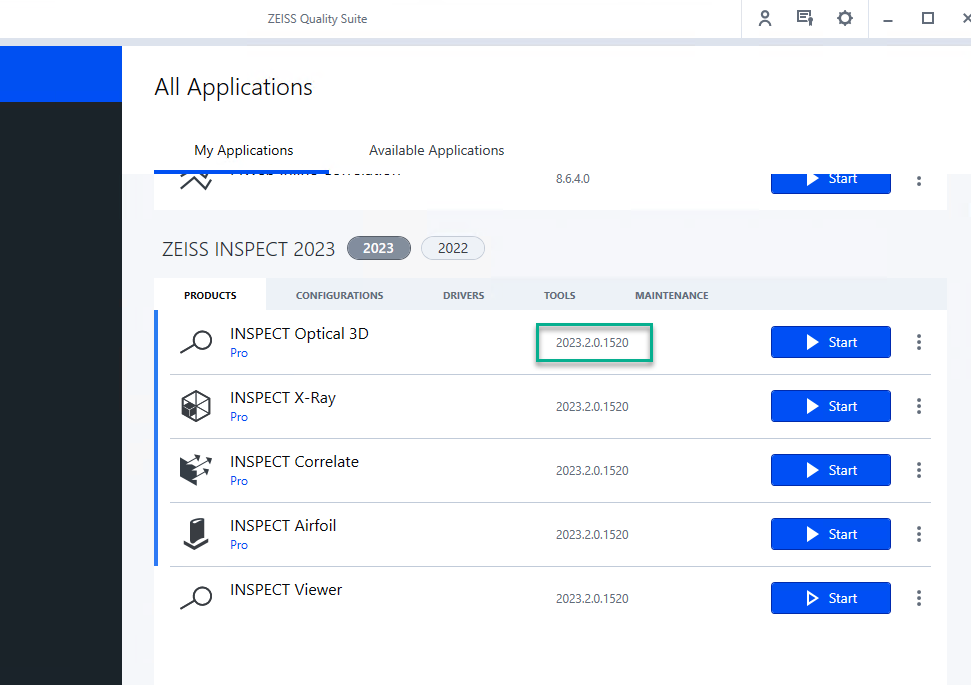Open the TOOLS tab
The width and height of the screenshot is (971, 685).
[x=560, y=295]
